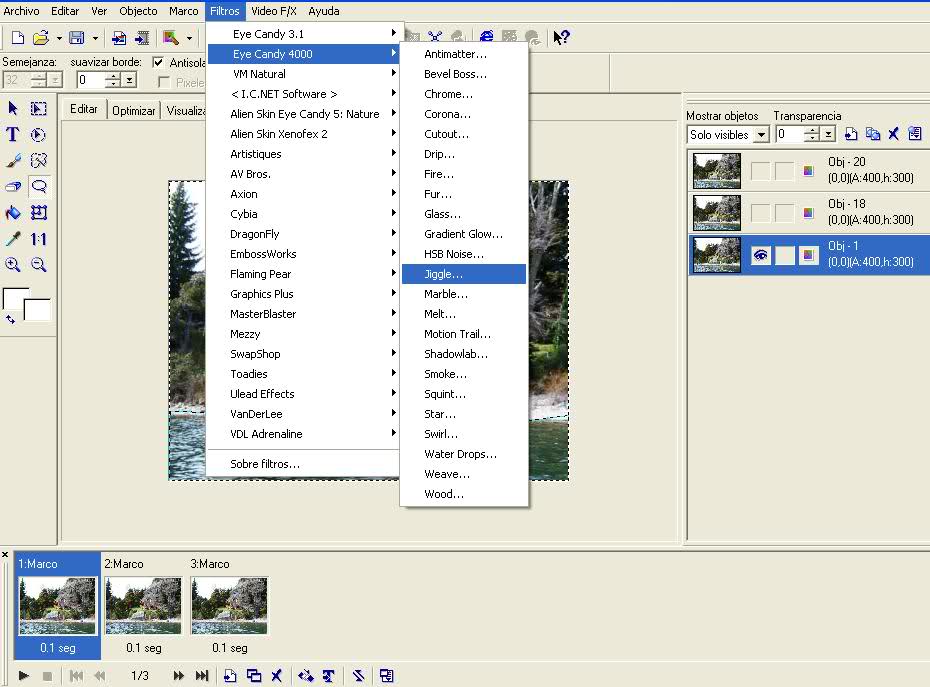This screenshot has height=687, width=930.
Task: Add blank frame in frame panel
Action: pos(230,675)
